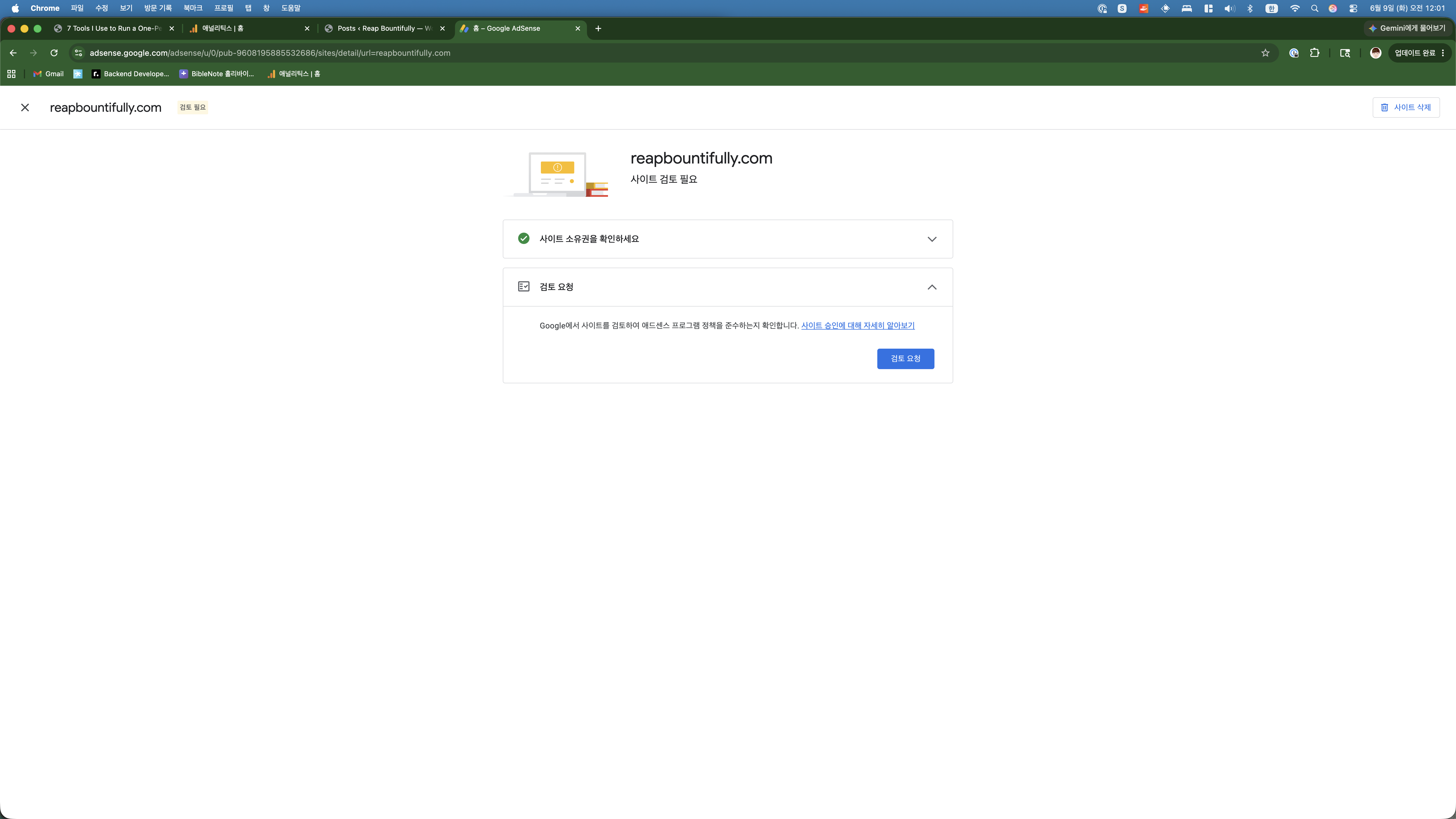Click the Spotlight search icon
Viewport: 1456px width, 819px height.
coord(1315,8)
